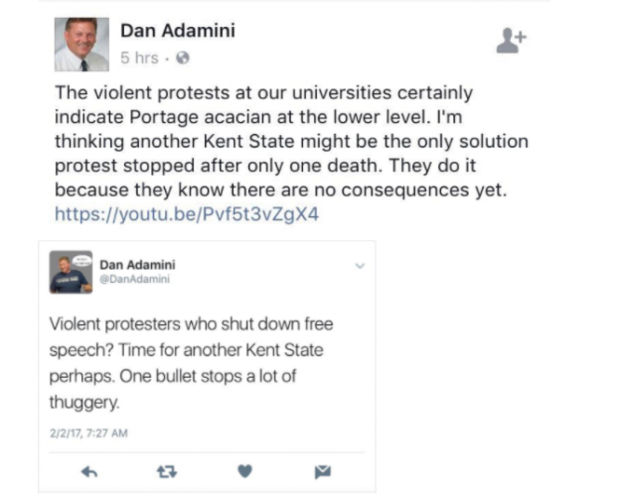620x499 pixels.
Task: Click Dan Adamini Facebook profile photo
Action: click(x=82, y=44)
